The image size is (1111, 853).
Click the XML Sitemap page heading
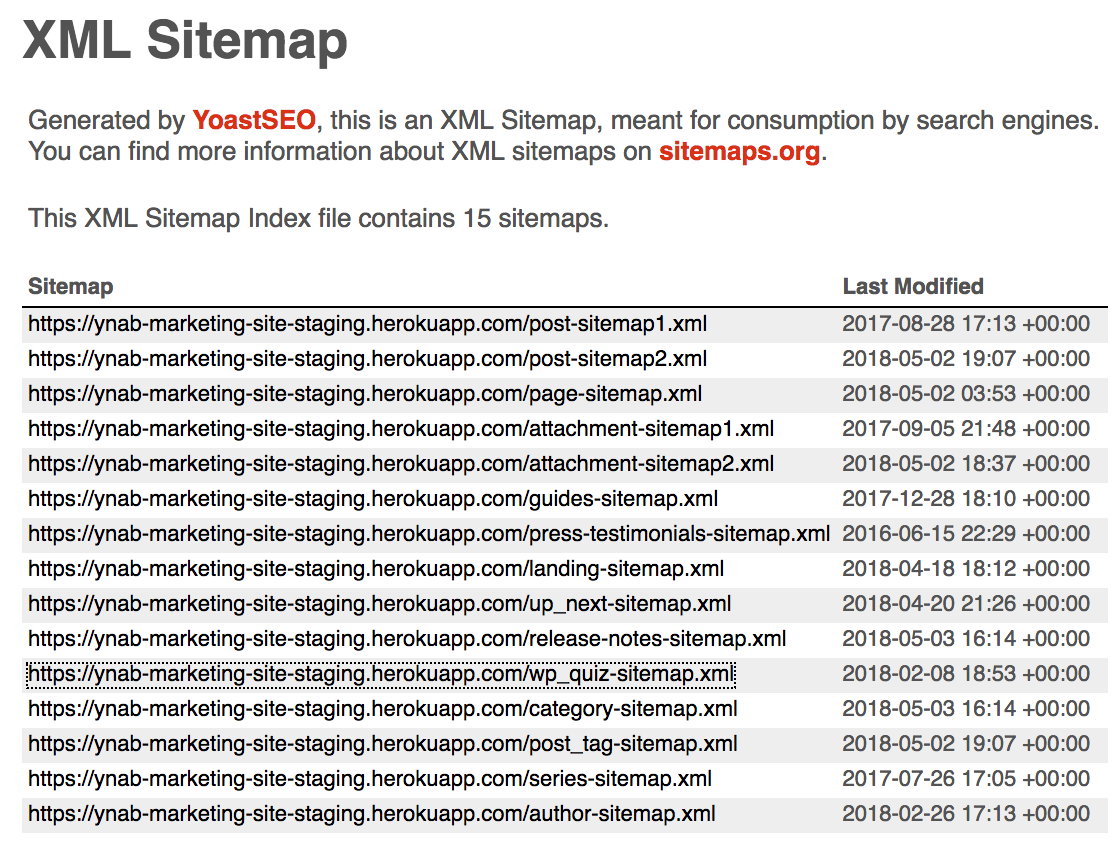(x=185, y=41)
